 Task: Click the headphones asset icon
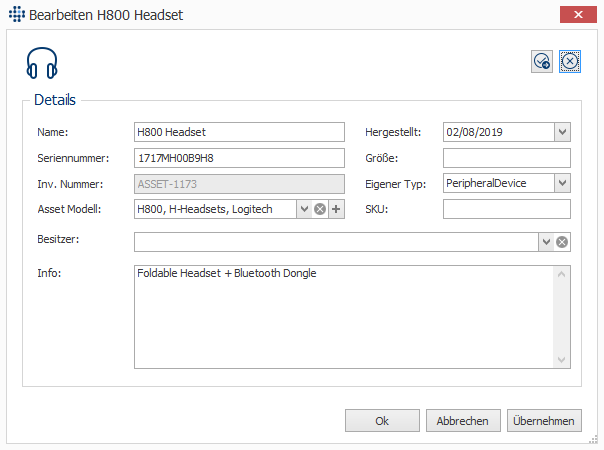click(41, 63)
